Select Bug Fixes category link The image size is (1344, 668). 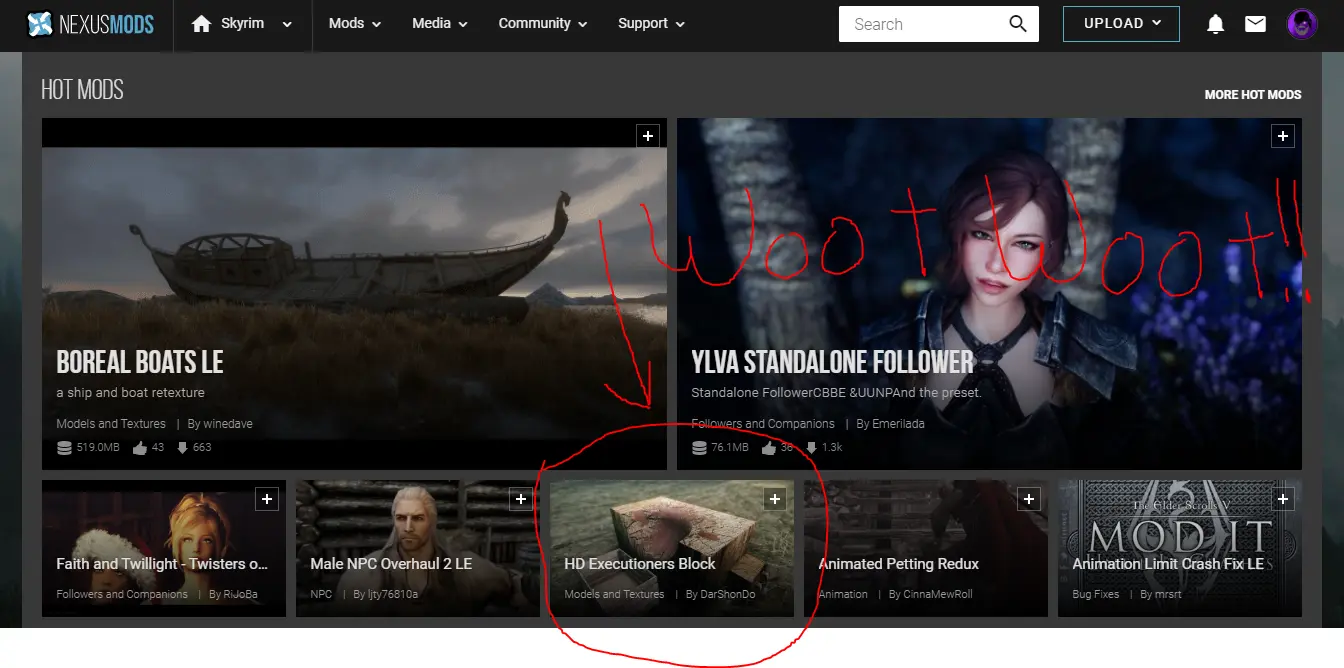(x=1096, y=594)
